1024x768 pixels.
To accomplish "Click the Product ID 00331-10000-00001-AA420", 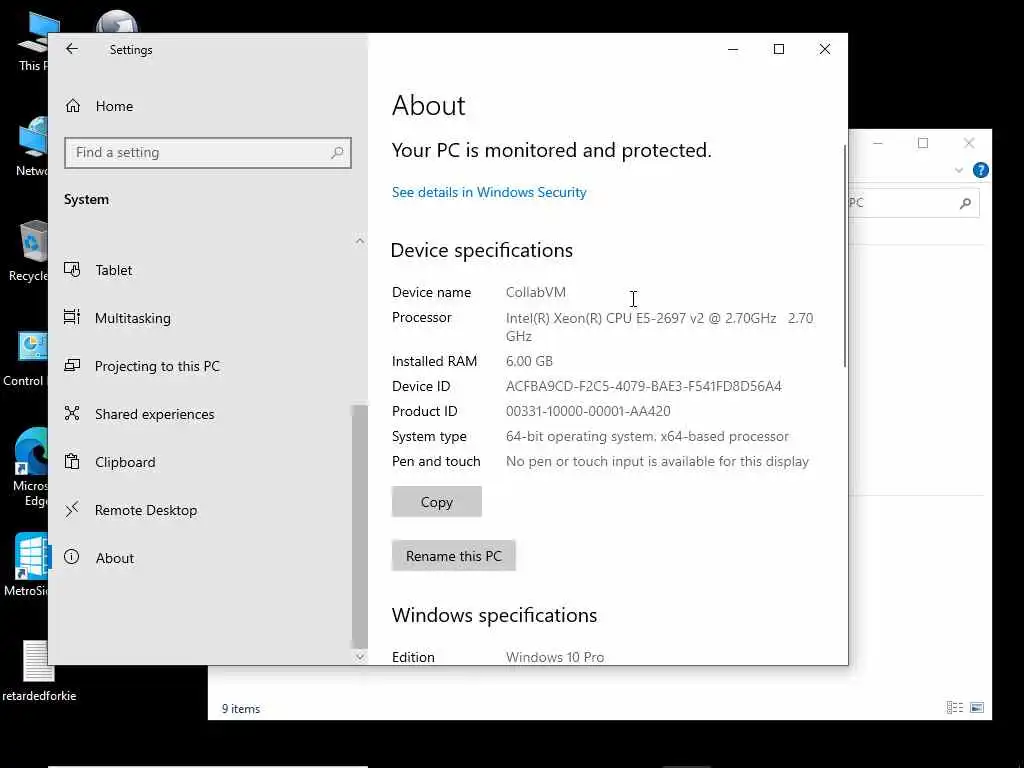I will pyautogui.click(x=588, y=411).
